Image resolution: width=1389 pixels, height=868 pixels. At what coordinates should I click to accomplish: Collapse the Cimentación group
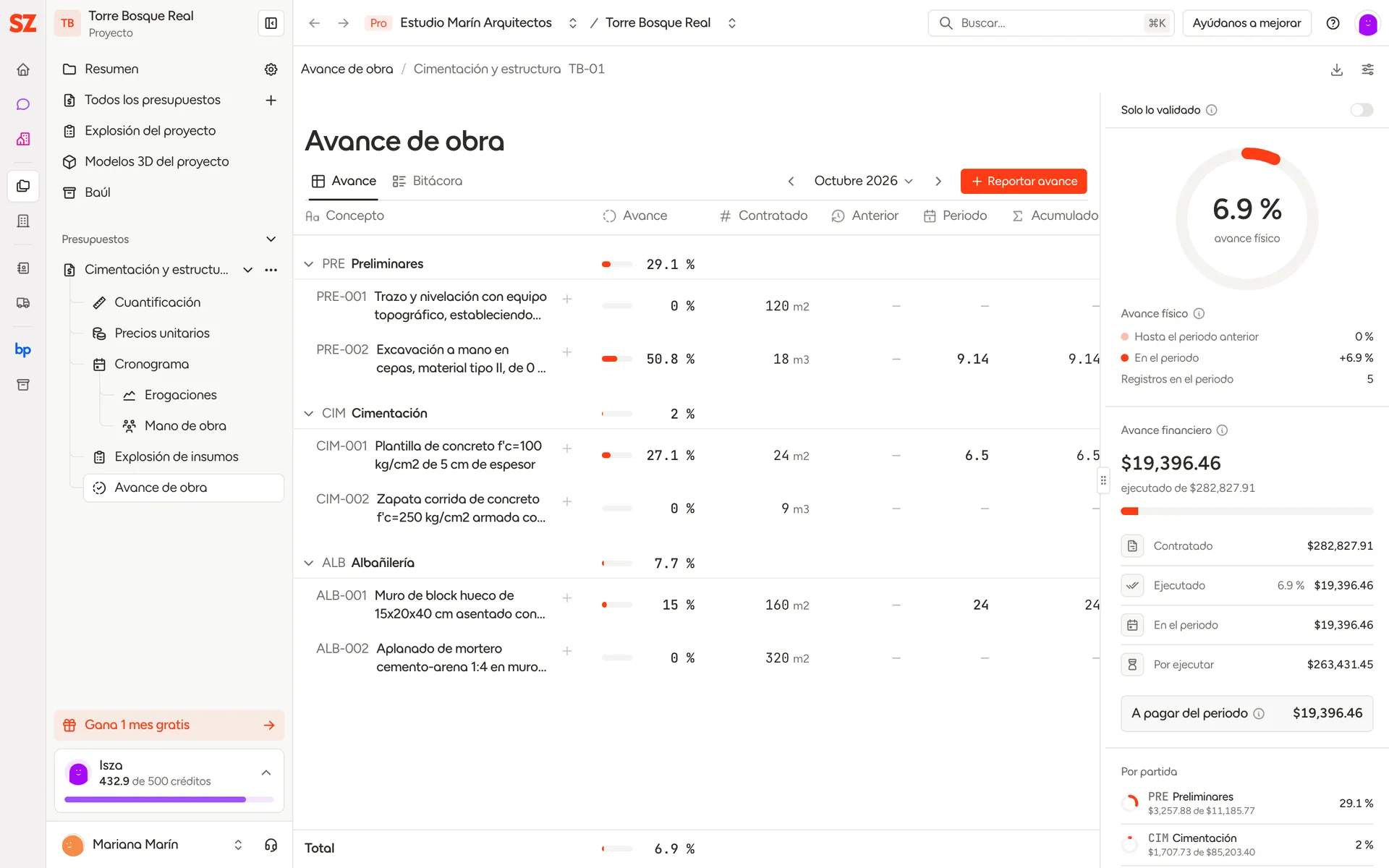click(x=309, y=414)
